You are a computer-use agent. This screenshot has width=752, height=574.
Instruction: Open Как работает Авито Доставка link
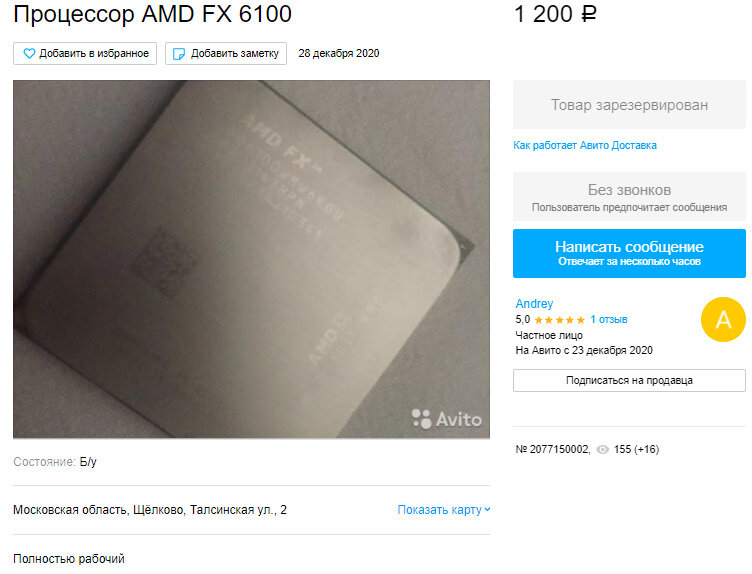pyautogui.click(x=585, y=145)
